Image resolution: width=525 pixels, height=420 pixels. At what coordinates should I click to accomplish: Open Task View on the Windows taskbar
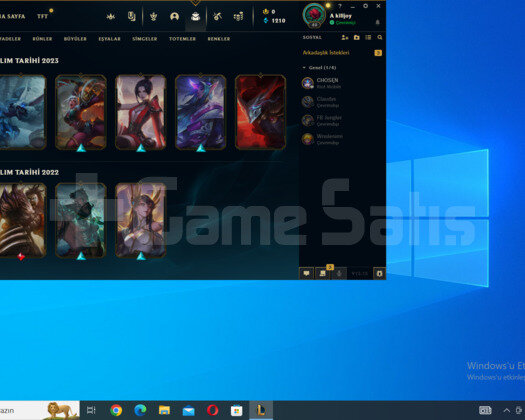pyautogui.click(x=91, y=410)
